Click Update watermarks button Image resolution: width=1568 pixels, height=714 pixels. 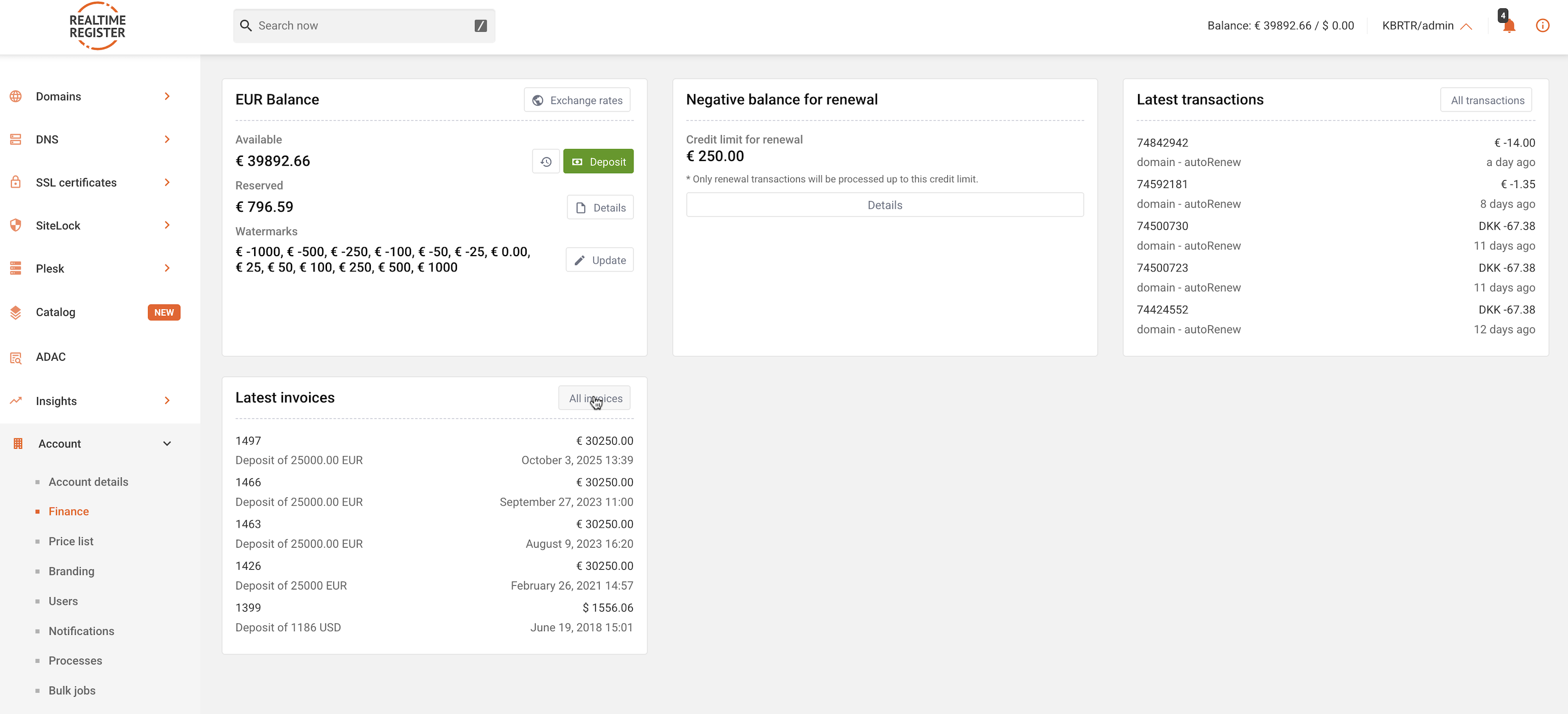click(600, 260)
